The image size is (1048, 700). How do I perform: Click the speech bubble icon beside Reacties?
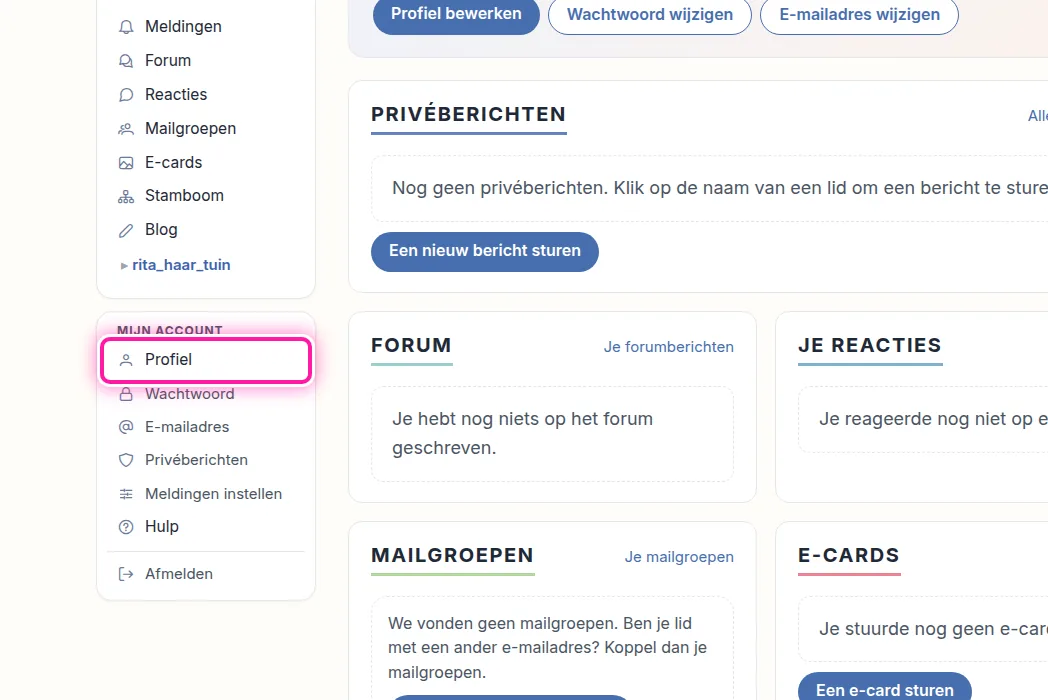coord(126,95)
